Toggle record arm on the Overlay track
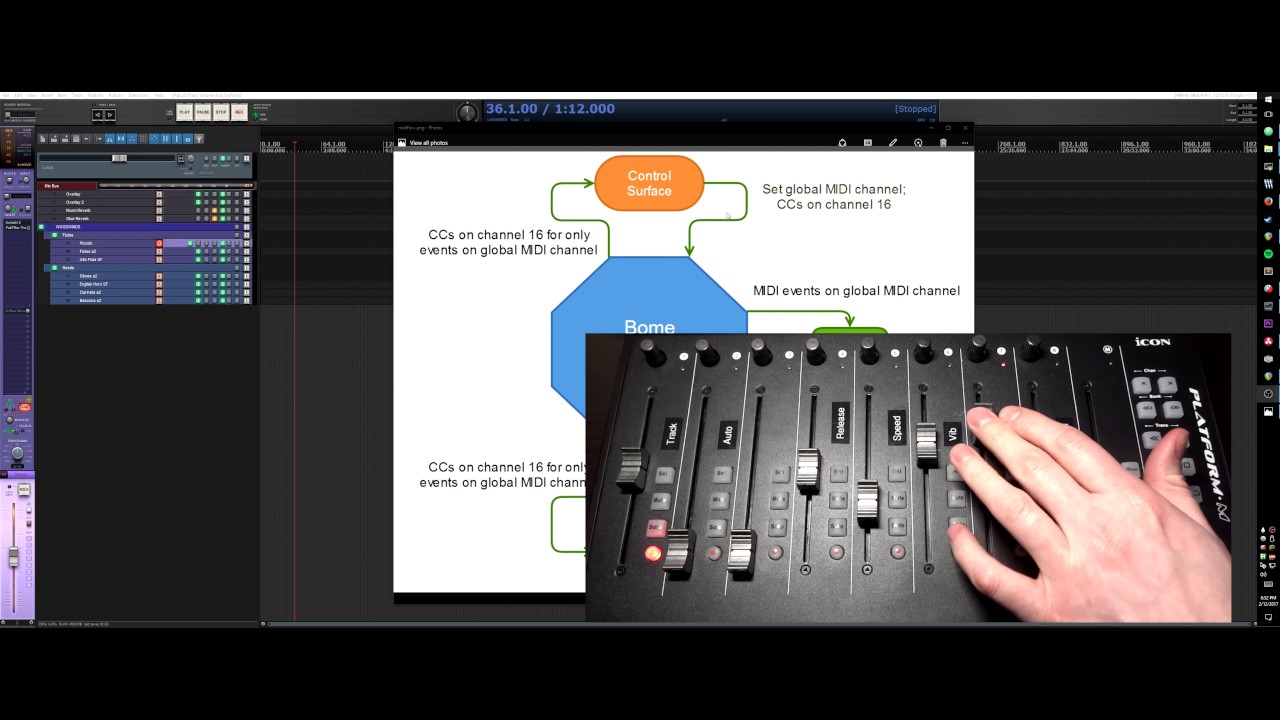Viewport: 1280px width, 720px height. pyautogui.click(x=159, y=194)
